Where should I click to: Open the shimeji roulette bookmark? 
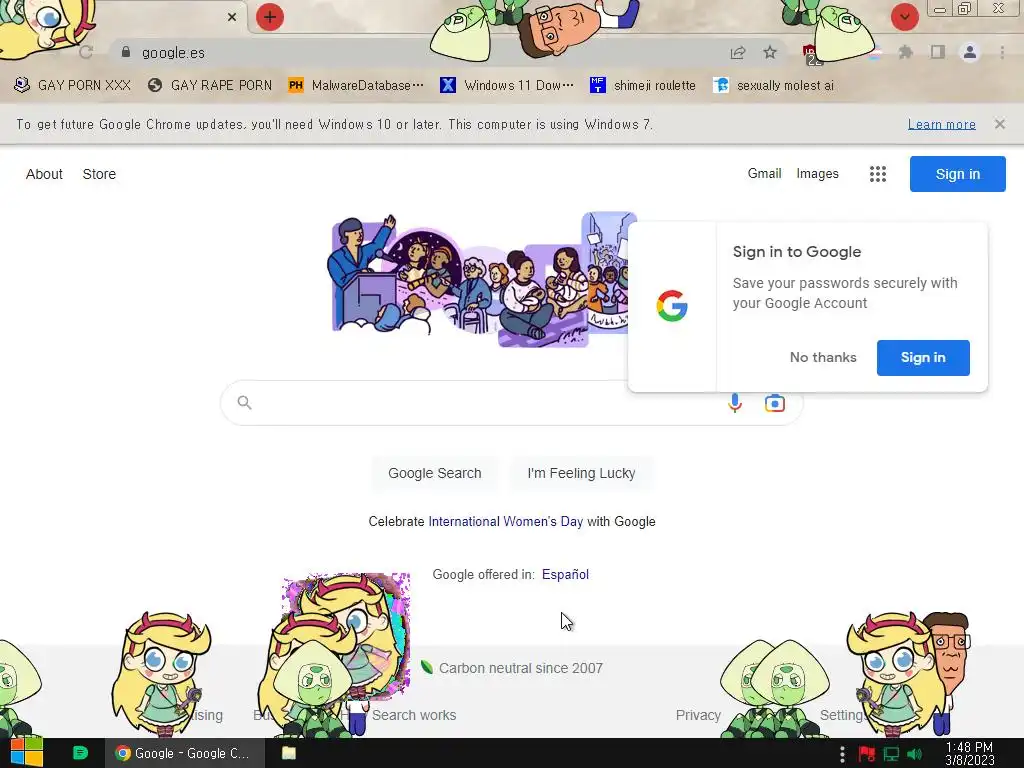coord(643,86)
